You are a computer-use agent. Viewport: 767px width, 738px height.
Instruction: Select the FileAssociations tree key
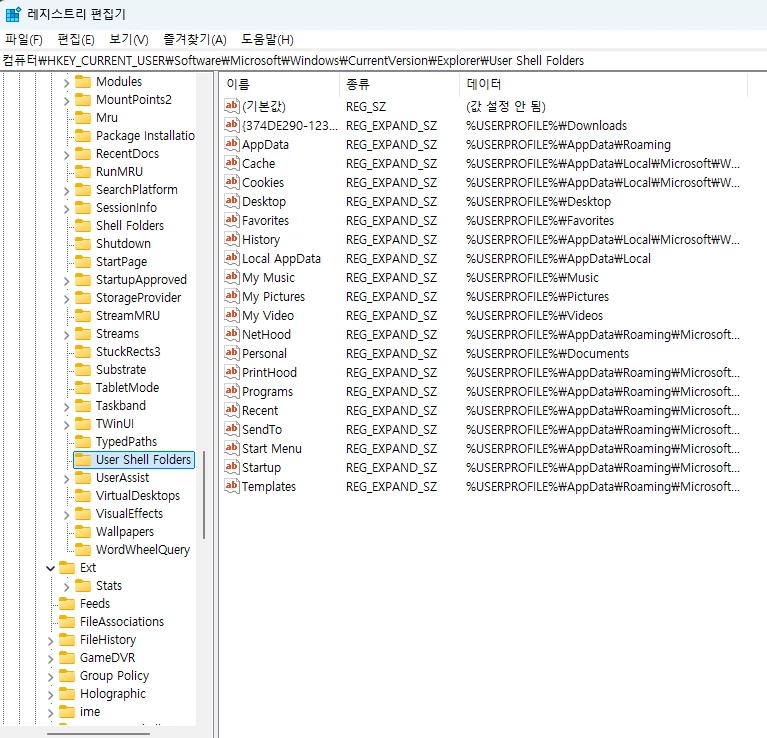pyautogui.click(x=122, y=622)
